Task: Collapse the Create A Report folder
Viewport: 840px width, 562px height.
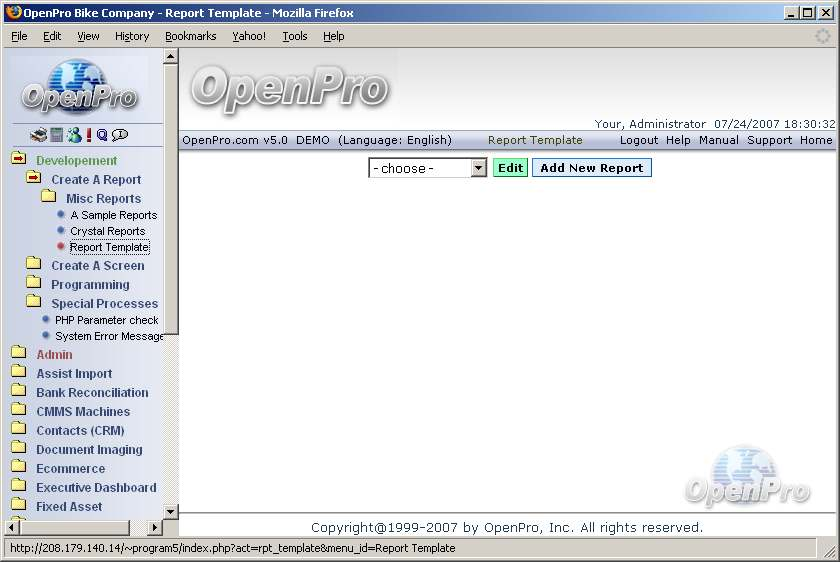Action: click(x=34, y=179)
